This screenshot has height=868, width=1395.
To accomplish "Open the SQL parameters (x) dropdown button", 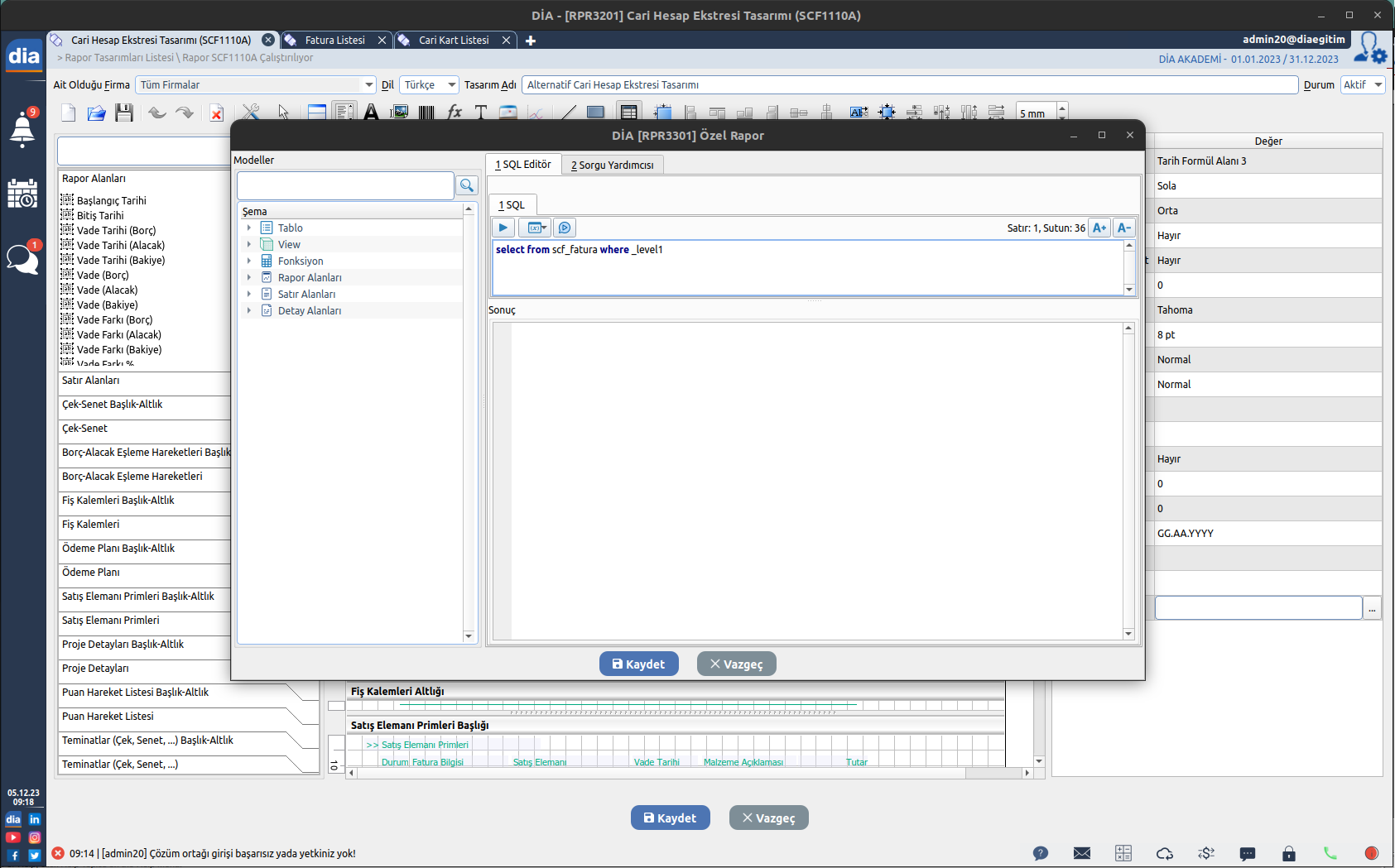I will tap(537, 228).
